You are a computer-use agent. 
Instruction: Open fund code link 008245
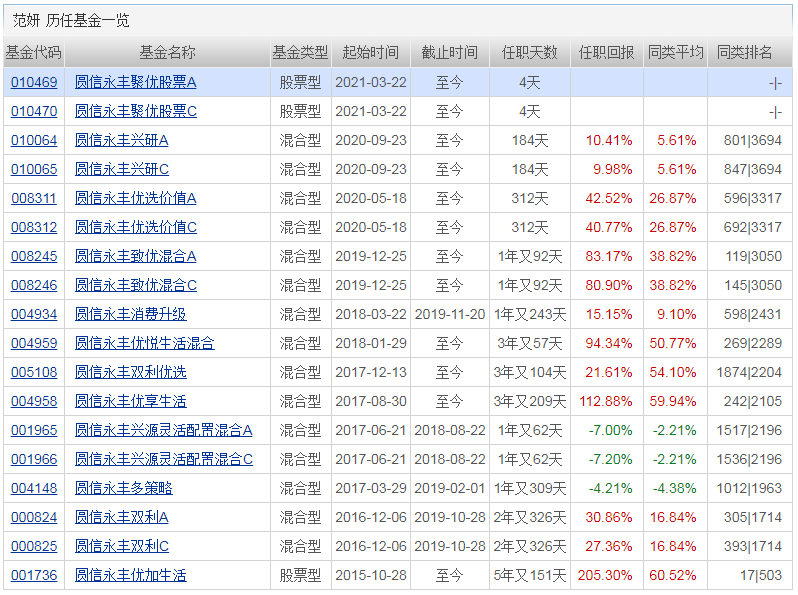click(34, 257)
